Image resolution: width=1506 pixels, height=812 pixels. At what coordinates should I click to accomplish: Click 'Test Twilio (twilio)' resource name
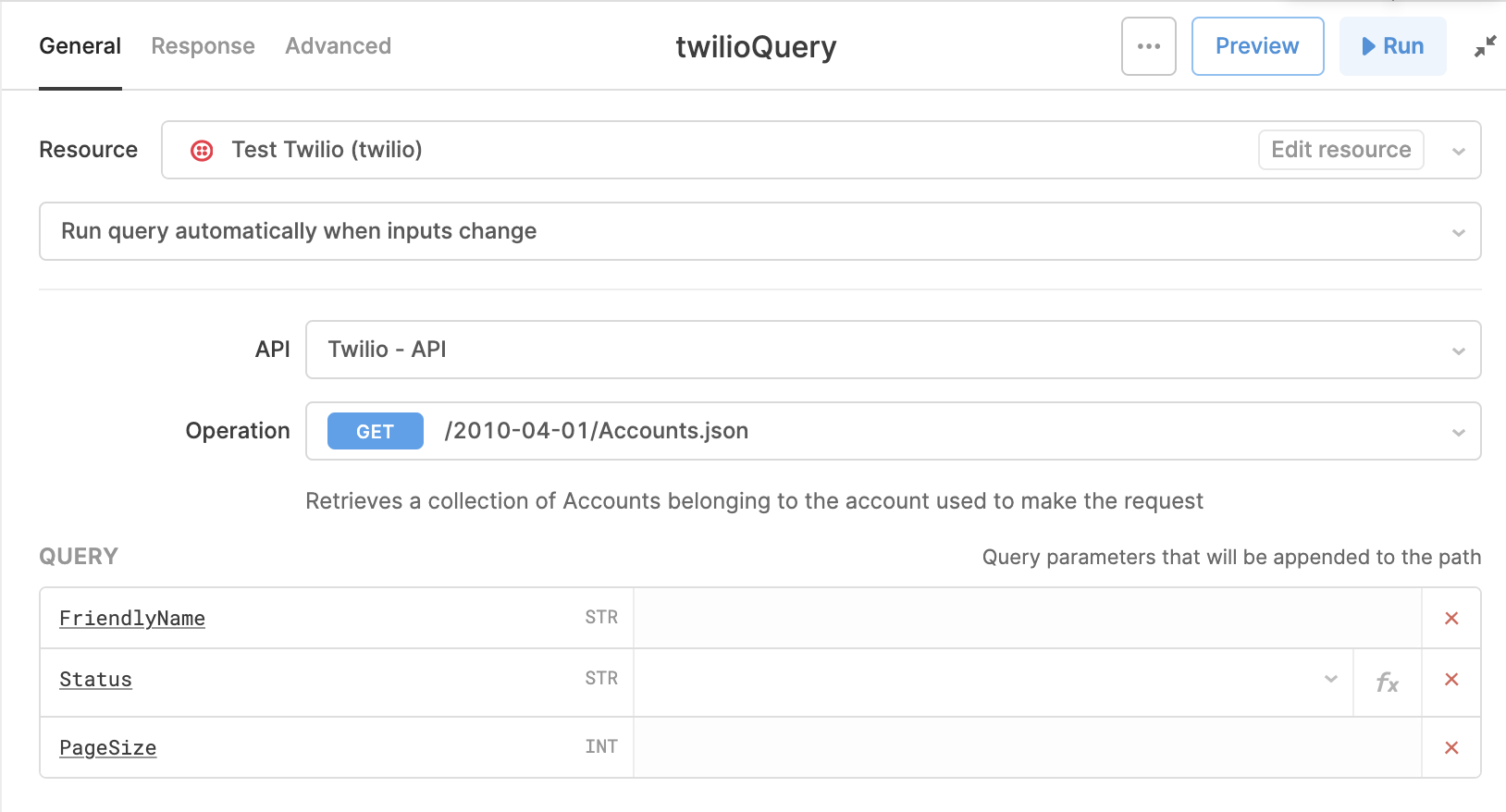[327, 150]
